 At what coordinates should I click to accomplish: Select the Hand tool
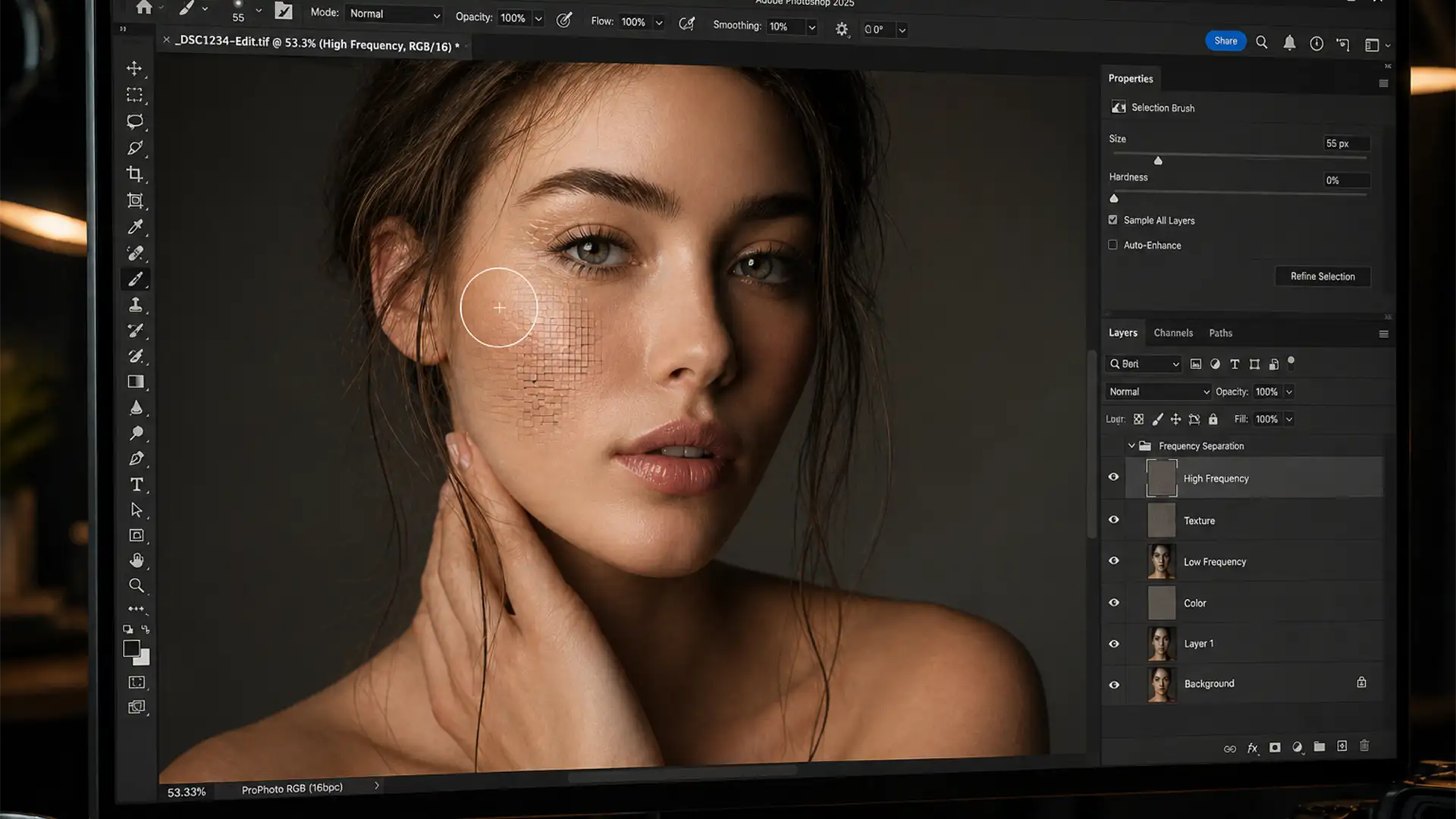136,560
